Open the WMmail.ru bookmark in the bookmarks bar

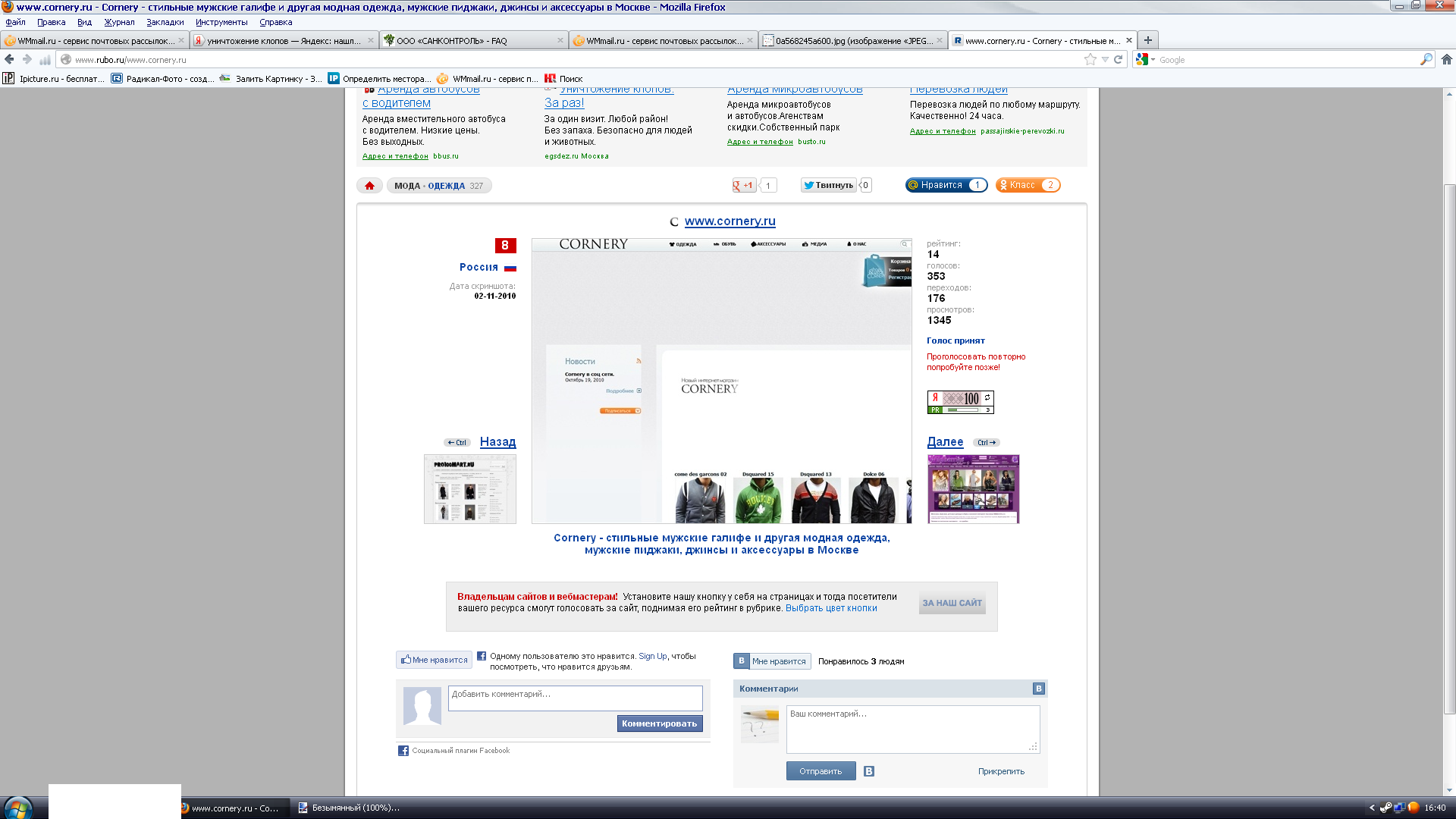point(488,78)
